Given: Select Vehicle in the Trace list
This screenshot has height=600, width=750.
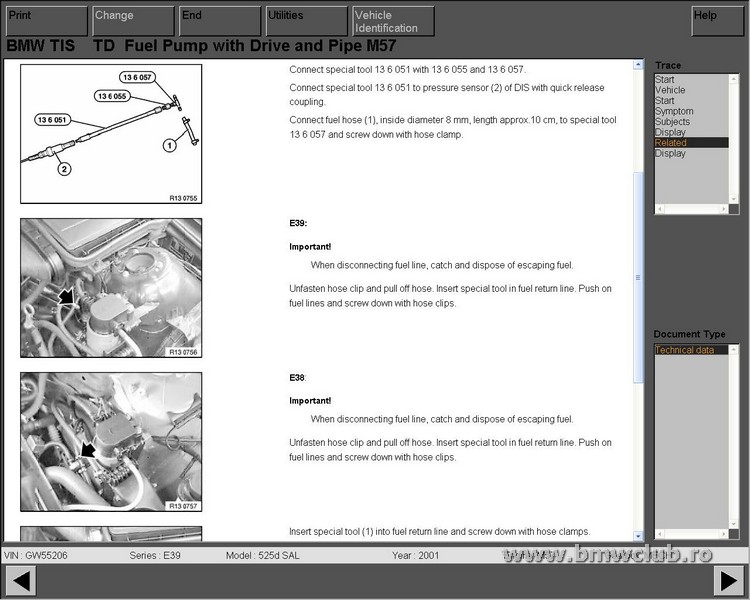Looking at the screenshot, I should [x=670, y=90].
